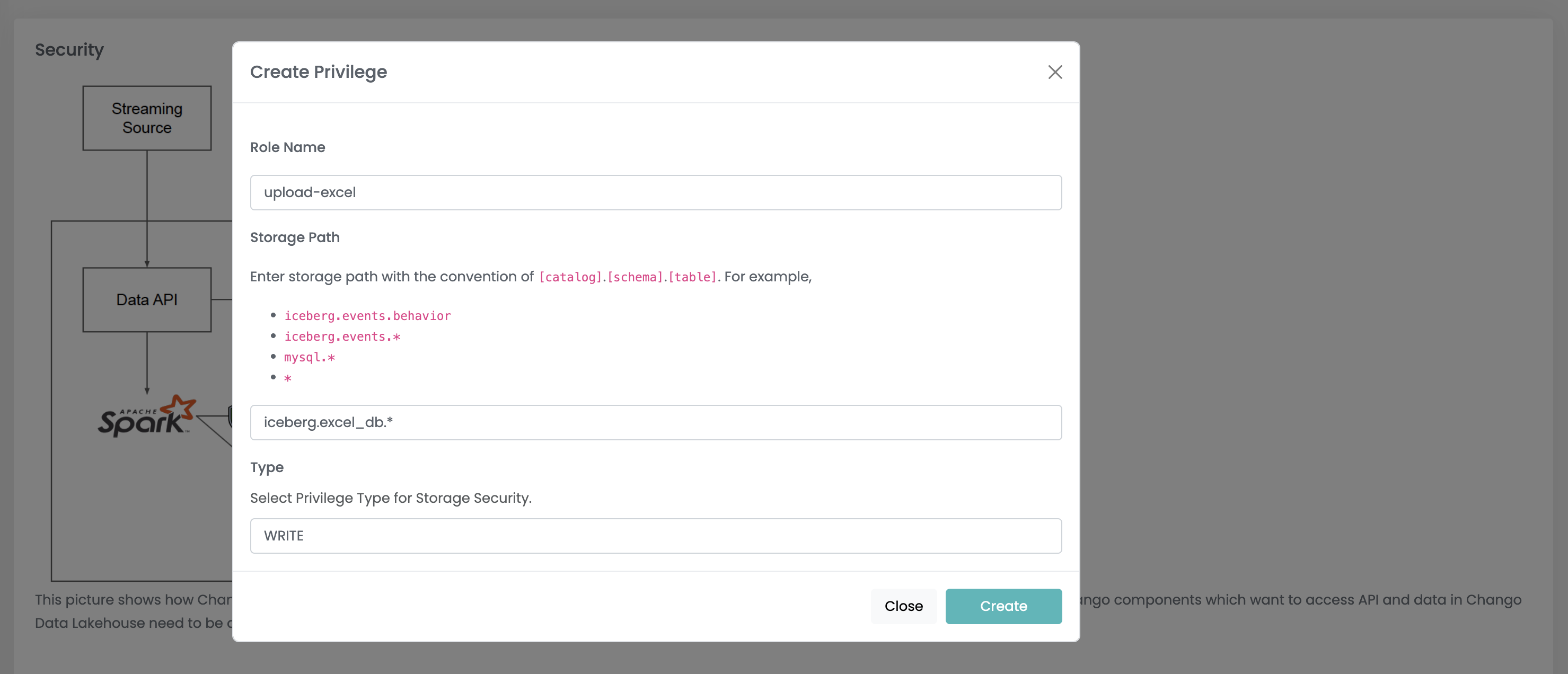Click the Data API box in diagram
The height and width of the screenshot is (674, 1568).
pyautogui.click(x=147, y=300)
